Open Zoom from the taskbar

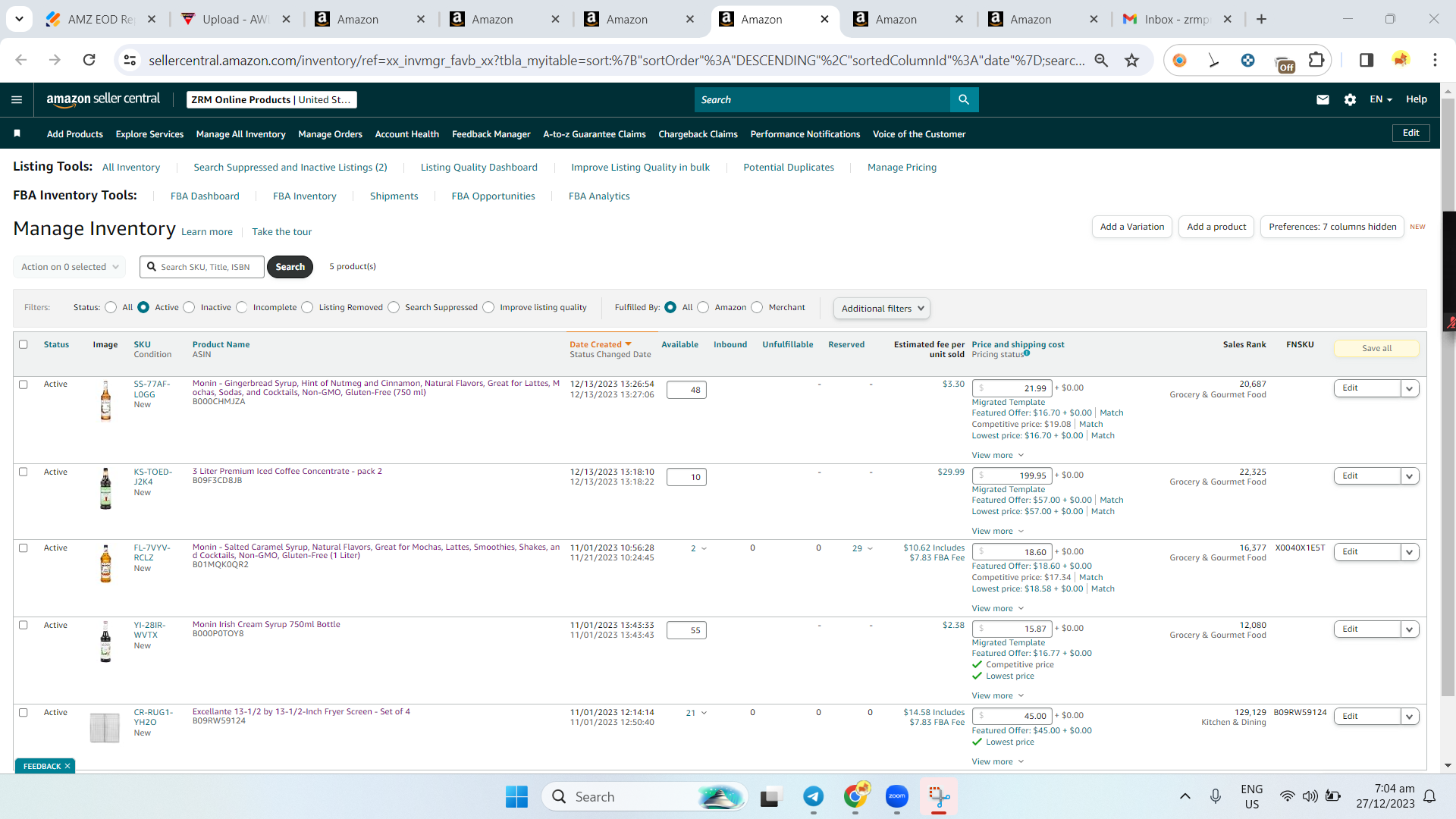tap(897, 796)
